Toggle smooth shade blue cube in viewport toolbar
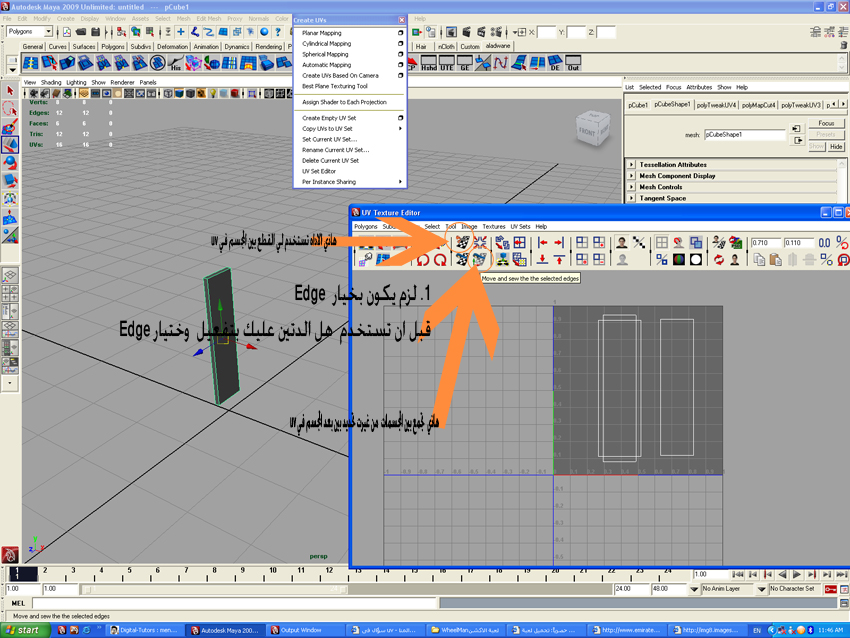The height and width of the screenshot is (638, 850). pos(179,94)
